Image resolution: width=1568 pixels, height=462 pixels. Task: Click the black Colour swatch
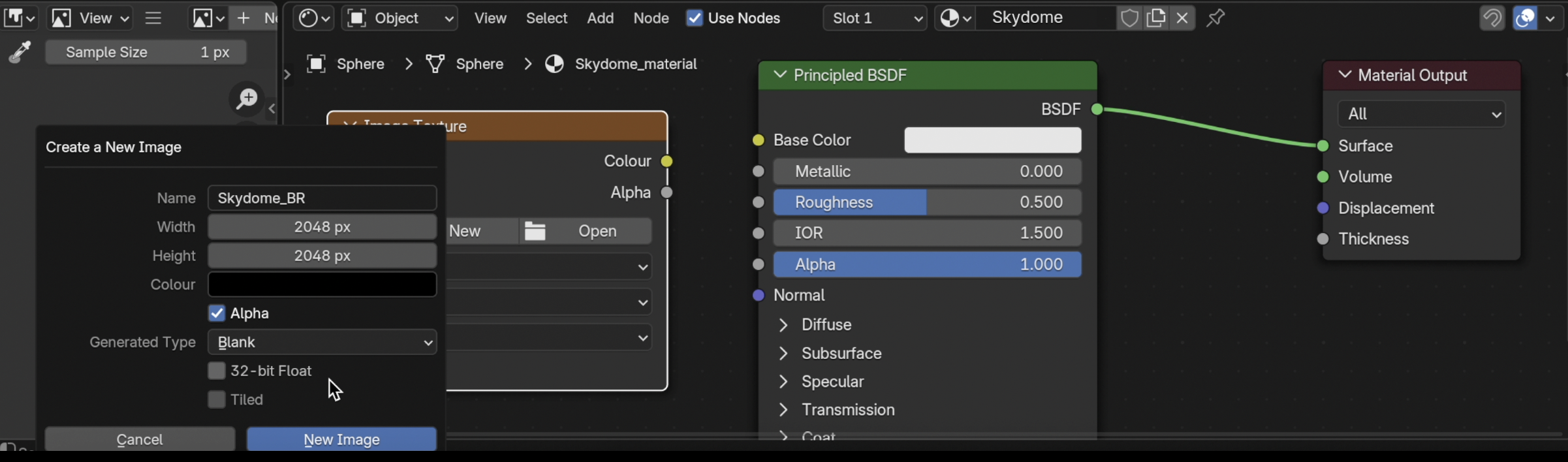click(x=322, y=285)
